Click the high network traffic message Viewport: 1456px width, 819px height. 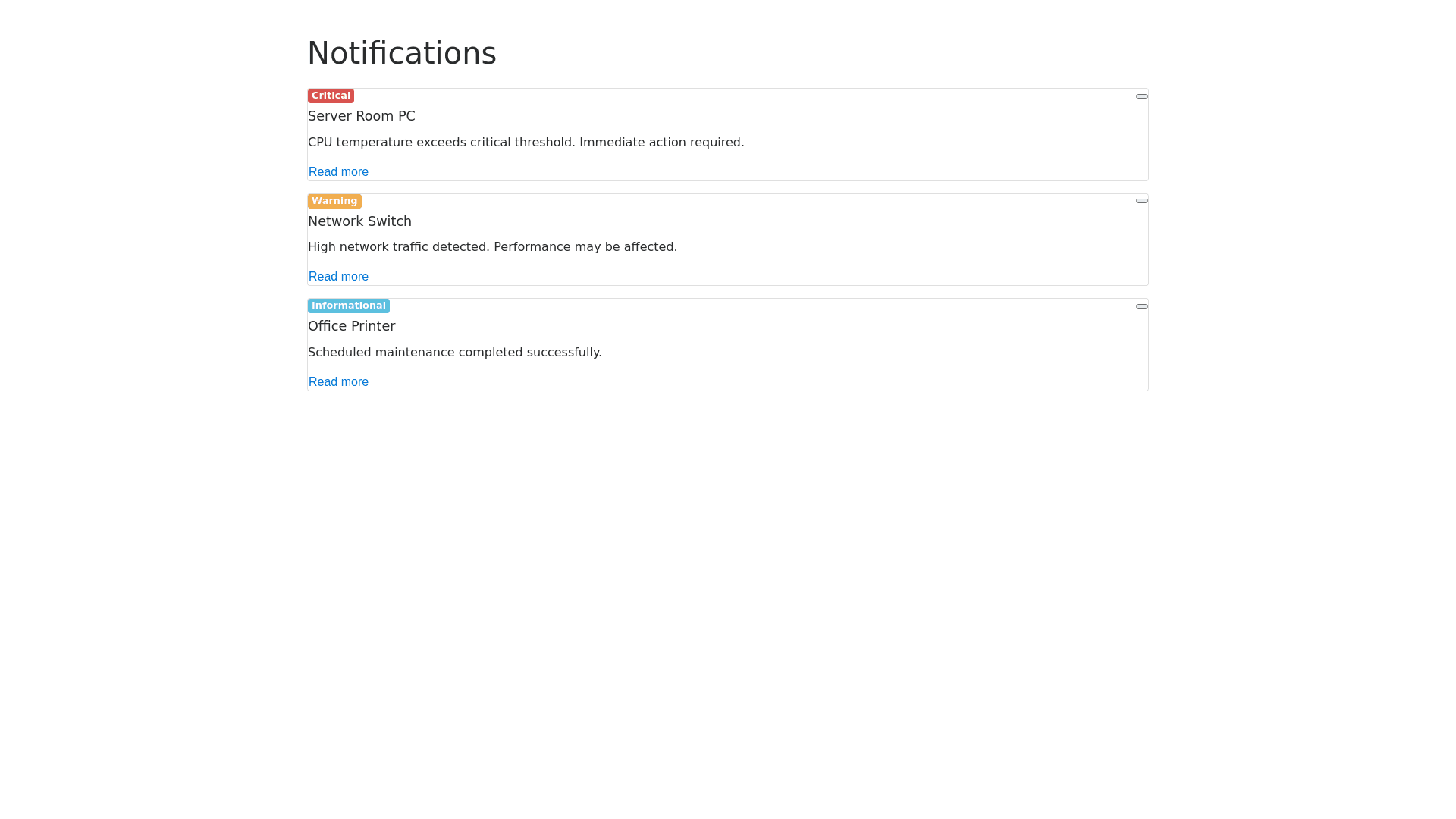pos(492,247)
